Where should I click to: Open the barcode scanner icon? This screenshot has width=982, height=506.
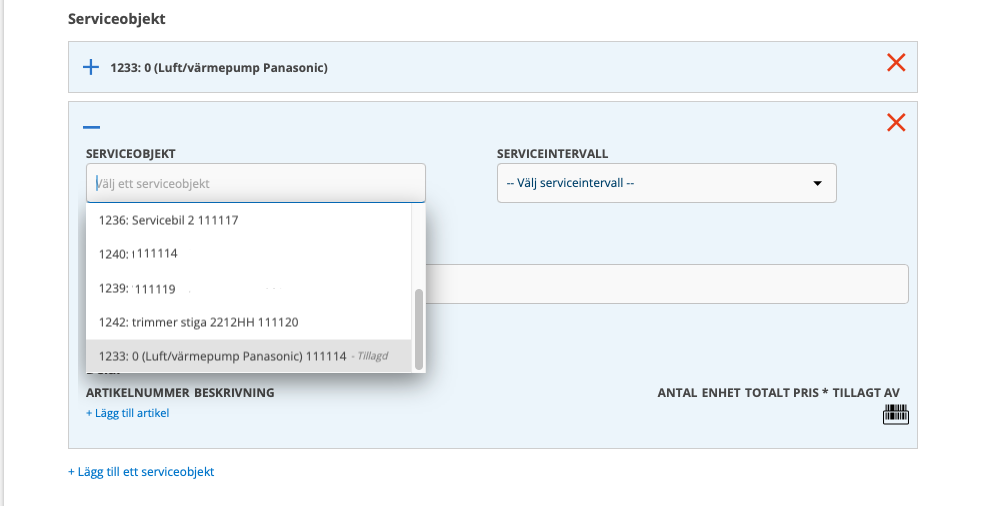895,416
